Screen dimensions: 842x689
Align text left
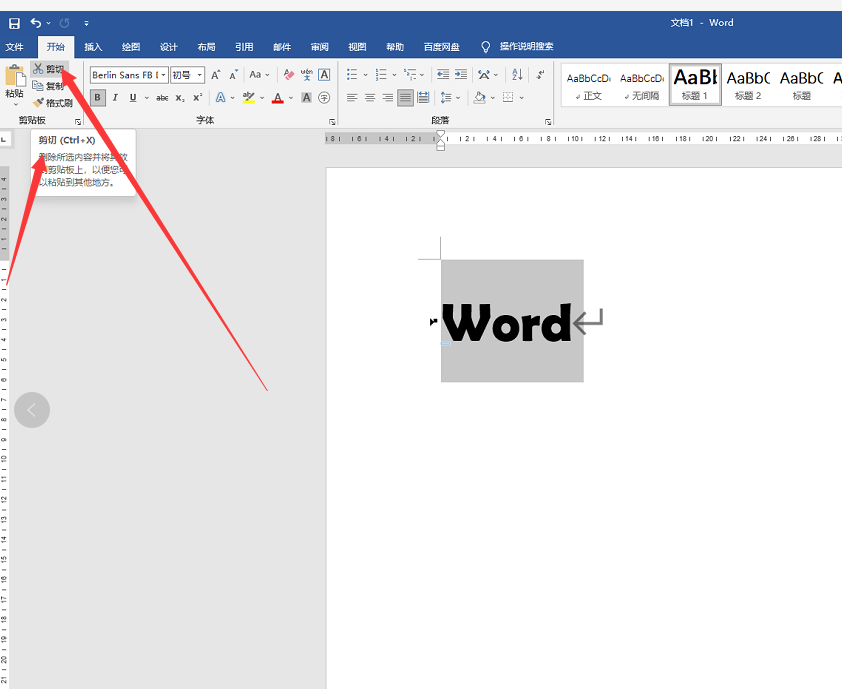(352, 98)
